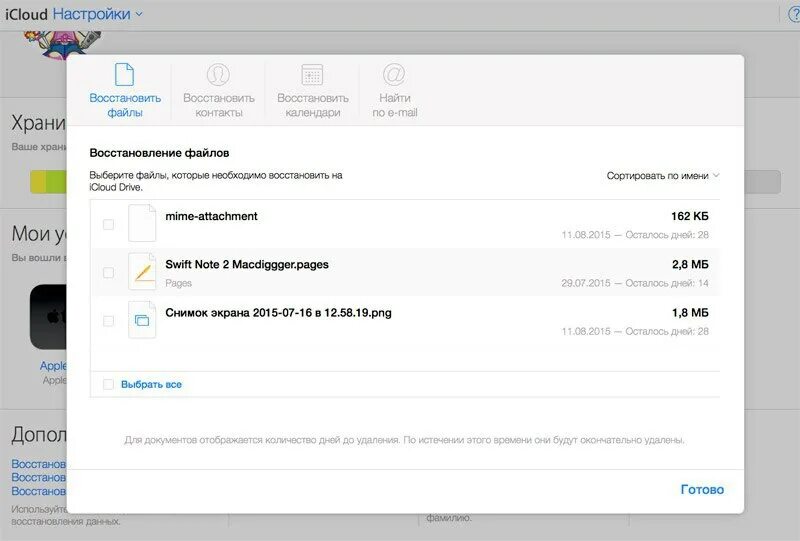The height and width of the screenshot is (541, 800).
Task: Click the Восстановление файлов heading
Action: tap(159, 153)
